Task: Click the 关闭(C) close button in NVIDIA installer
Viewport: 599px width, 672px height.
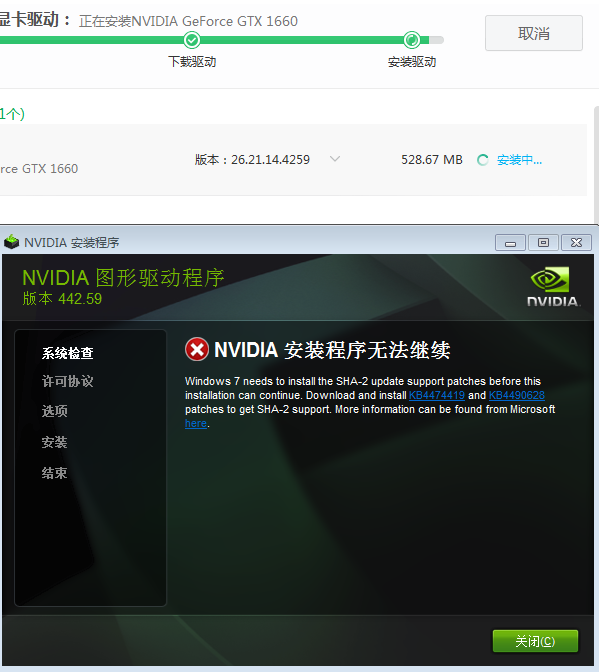Action: point(535,641)
